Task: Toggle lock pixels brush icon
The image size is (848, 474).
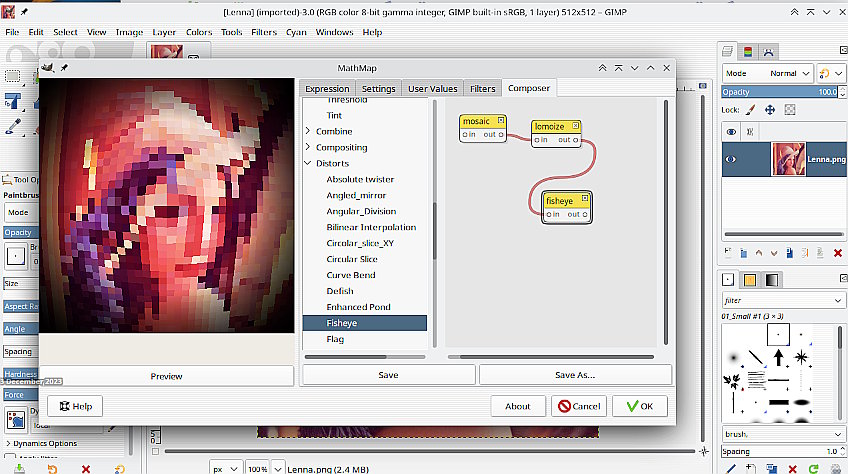Action: click(x=750, y=110)
